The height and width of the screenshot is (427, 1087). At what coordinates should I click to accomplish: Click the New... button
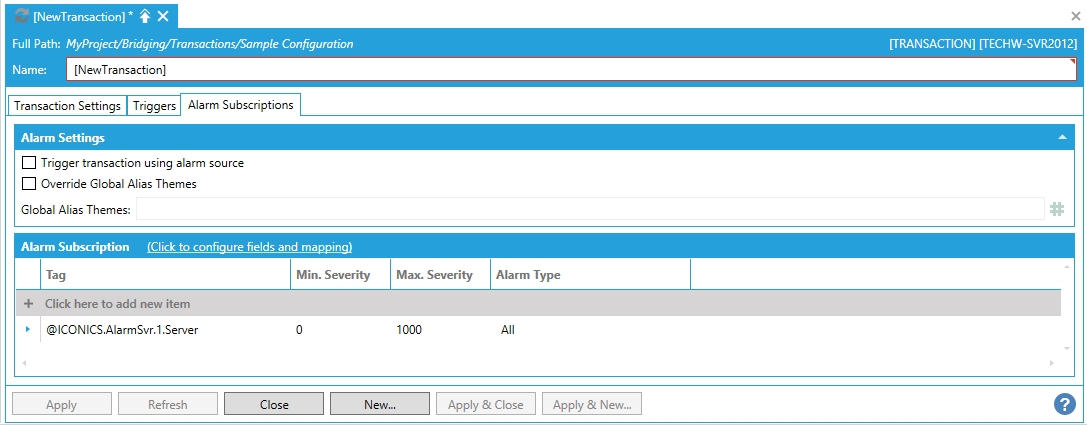[380, 405]
